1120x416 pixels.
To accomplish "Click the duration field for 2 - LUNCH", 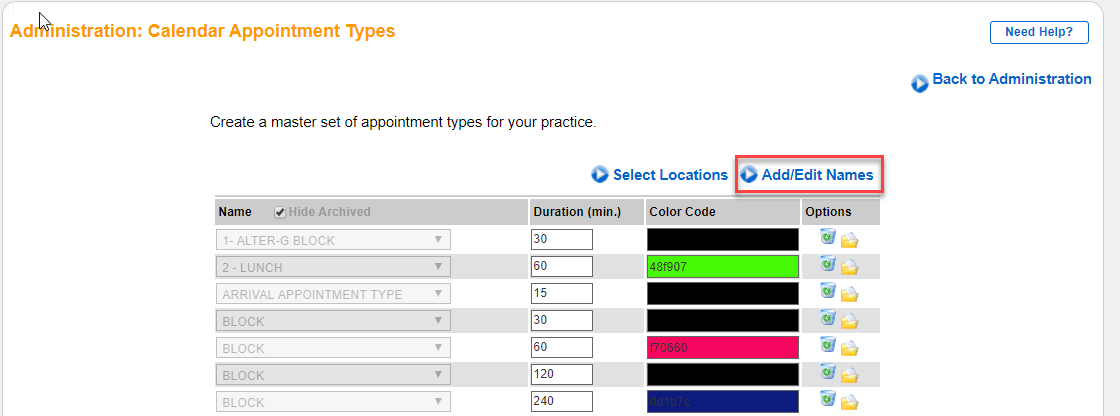I will 562,267.
